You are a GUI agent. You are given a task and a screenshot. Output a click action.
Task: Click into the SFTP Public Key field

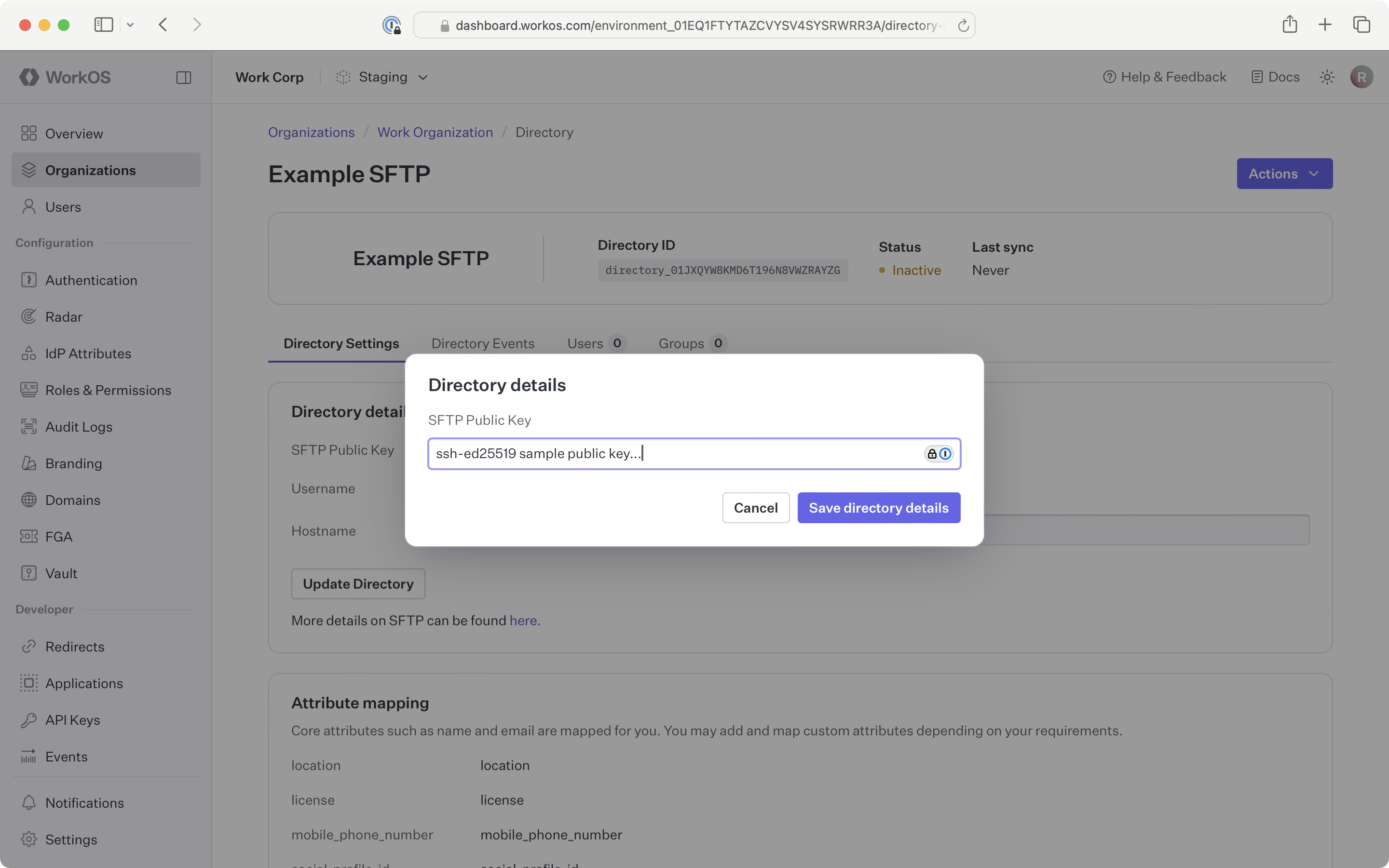(x=671, y=453)
